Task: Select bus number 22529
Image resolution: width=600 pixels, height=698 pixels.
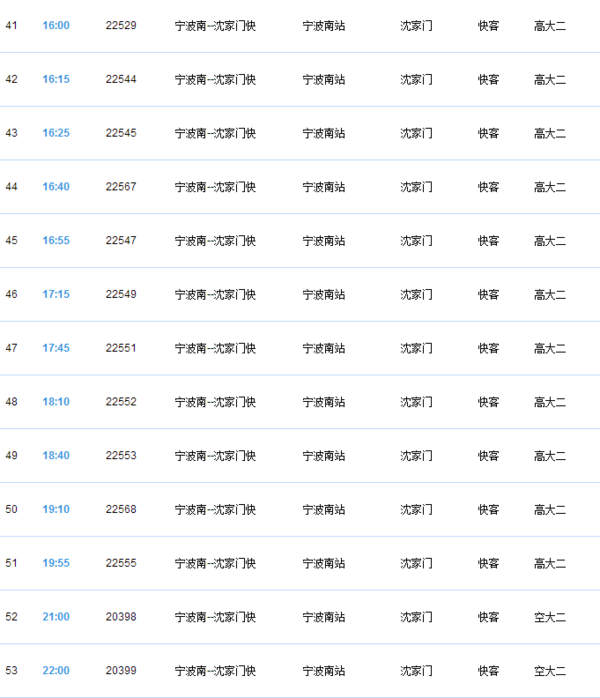Action: [x=121, y=25]
